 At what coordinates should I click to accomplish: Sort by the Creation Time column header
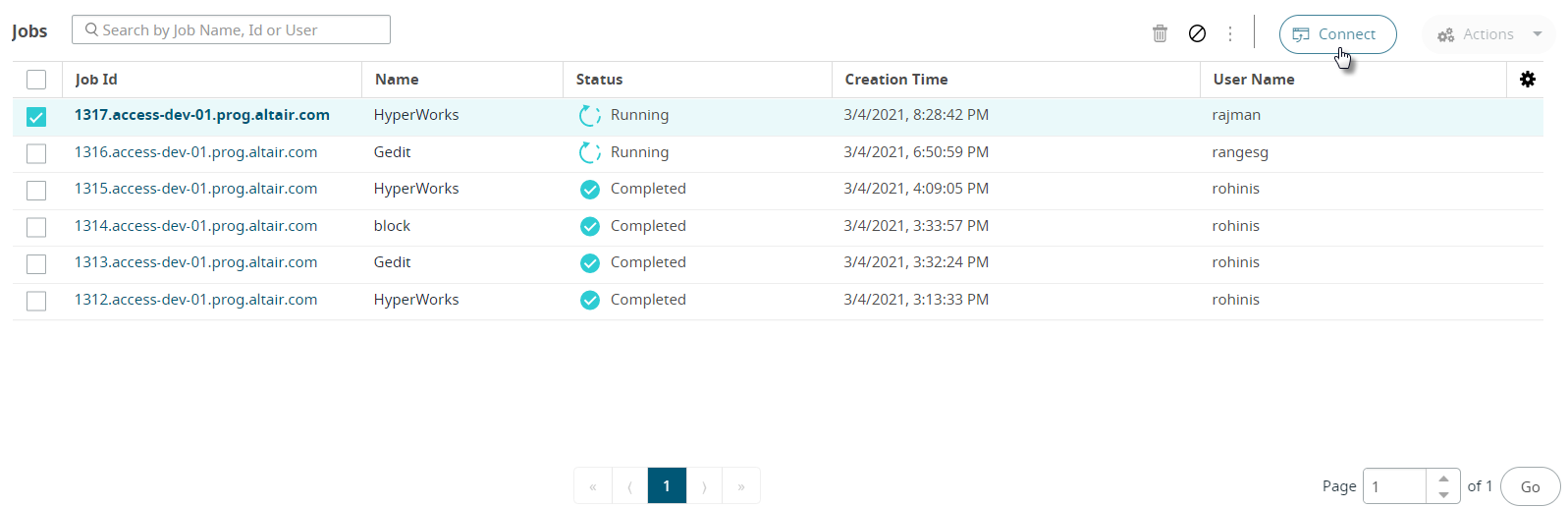pos(896,80)
